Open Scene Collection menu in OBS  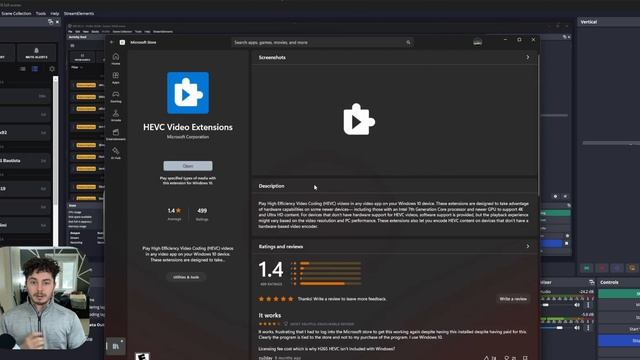click(x=16, y=13)
